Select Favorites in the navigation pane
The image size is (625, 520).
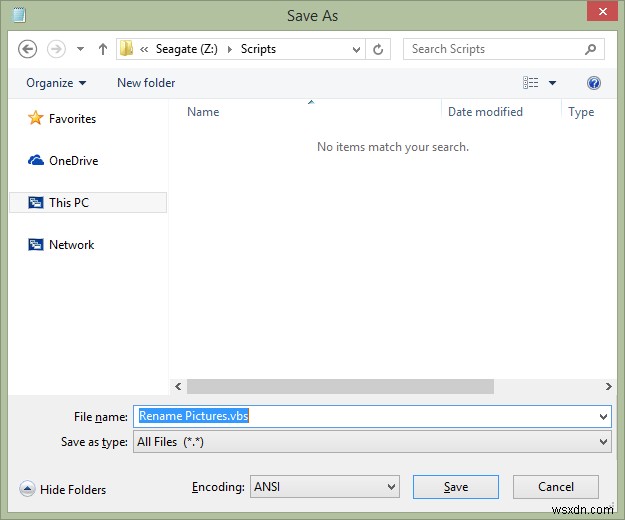[73, 119]
